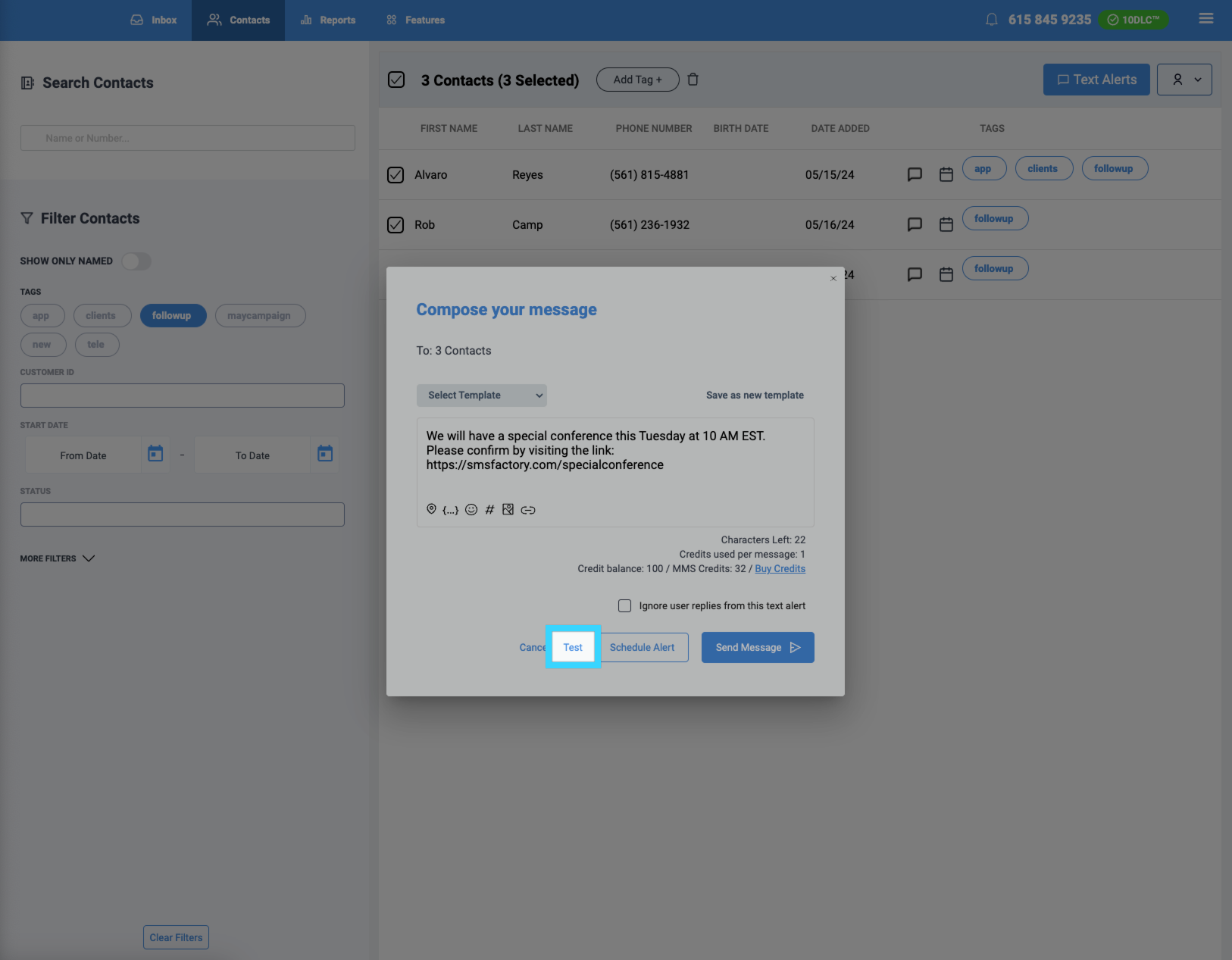This screenshot has width=1232, height=960.
Task: Open the user account dropdown
Action: (x=1184, y=80)
